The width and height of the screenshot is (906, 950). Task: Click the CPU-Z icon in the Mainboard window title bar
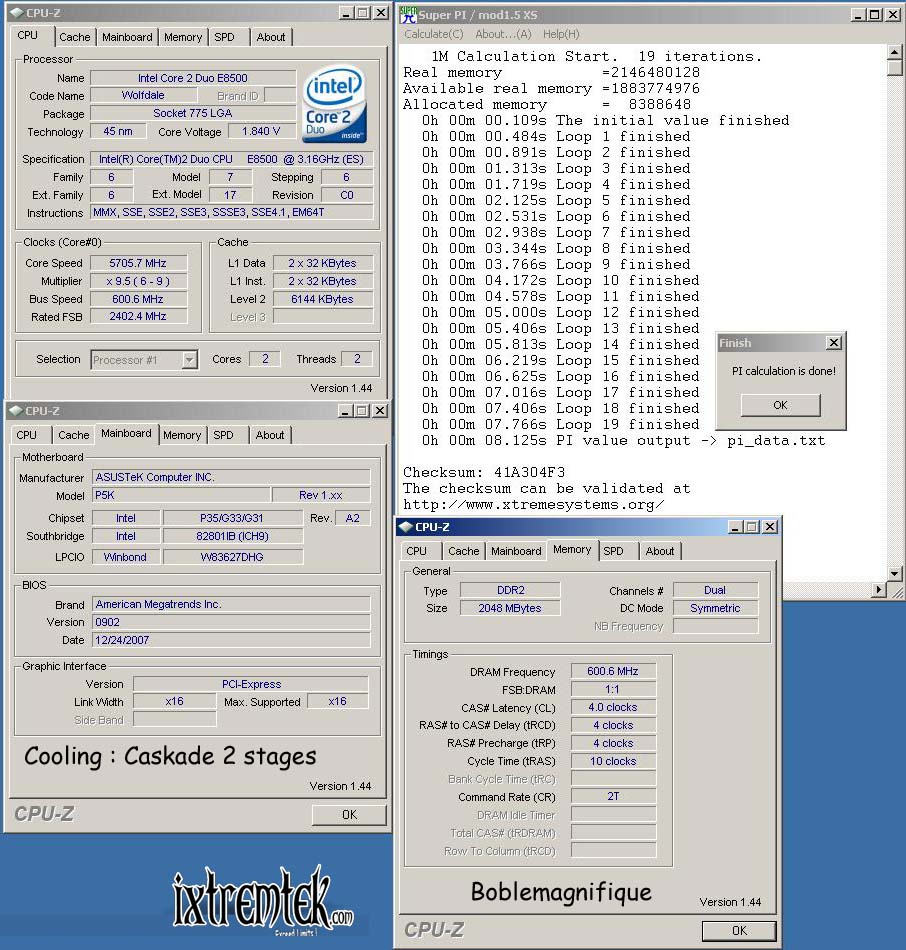click(16, 411)
